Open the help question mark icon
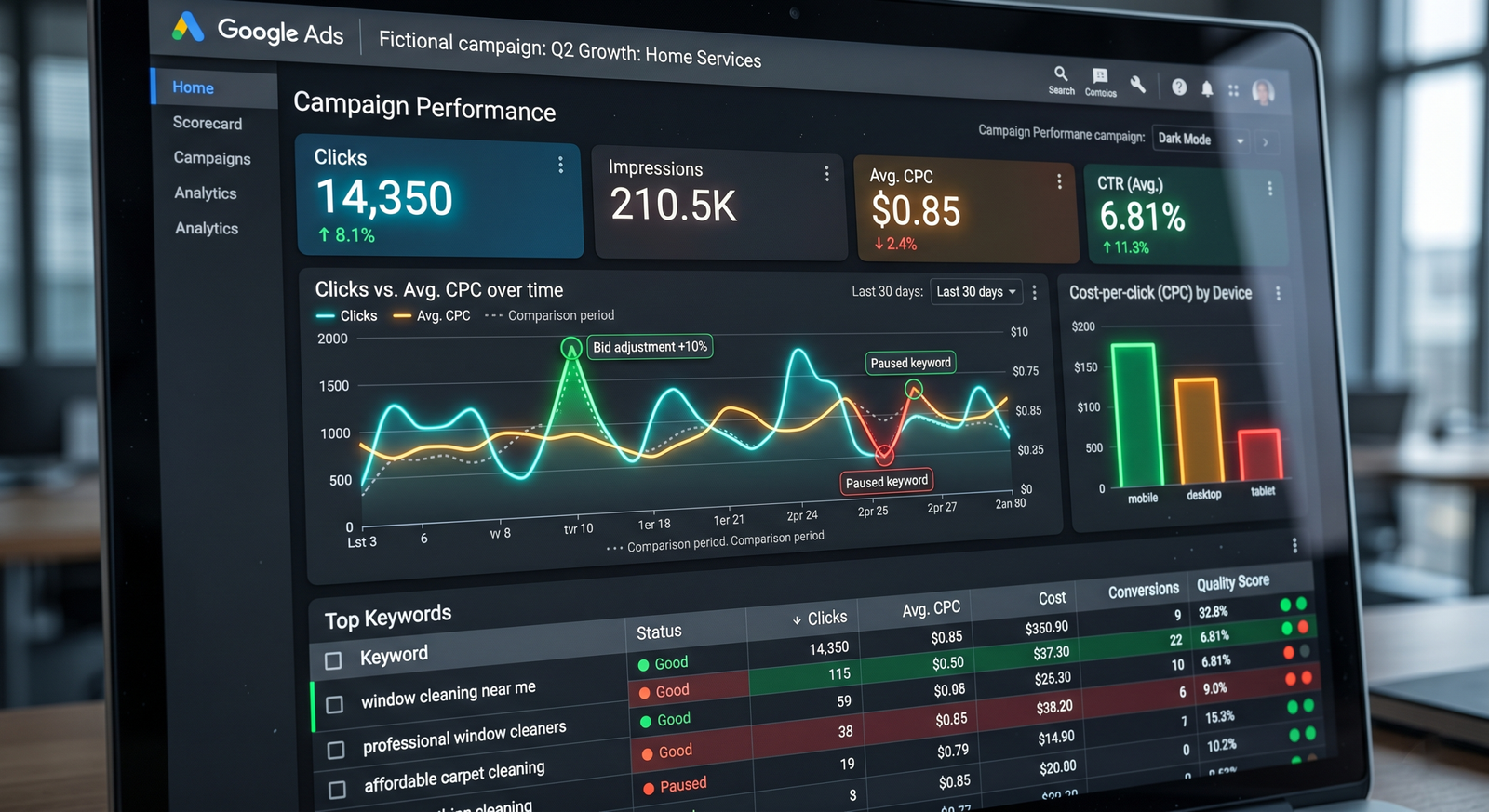Screen dimensions: 1489x812 [x=1179, y=87]
